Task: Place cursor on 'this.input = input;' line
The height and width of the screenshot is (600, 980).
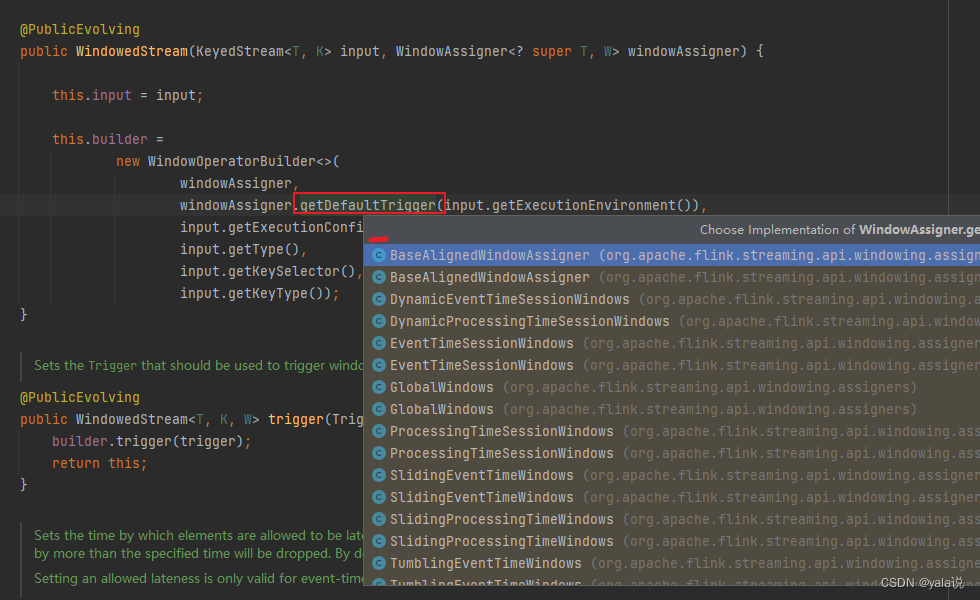Action: [128, 95]
